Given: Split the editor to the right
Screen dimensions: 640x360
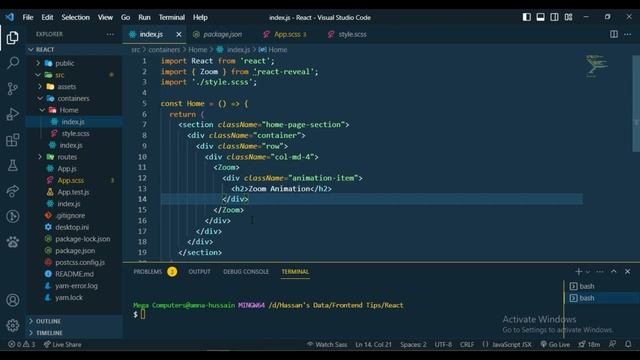Looking at the screenshot, I should pos(613,34).
